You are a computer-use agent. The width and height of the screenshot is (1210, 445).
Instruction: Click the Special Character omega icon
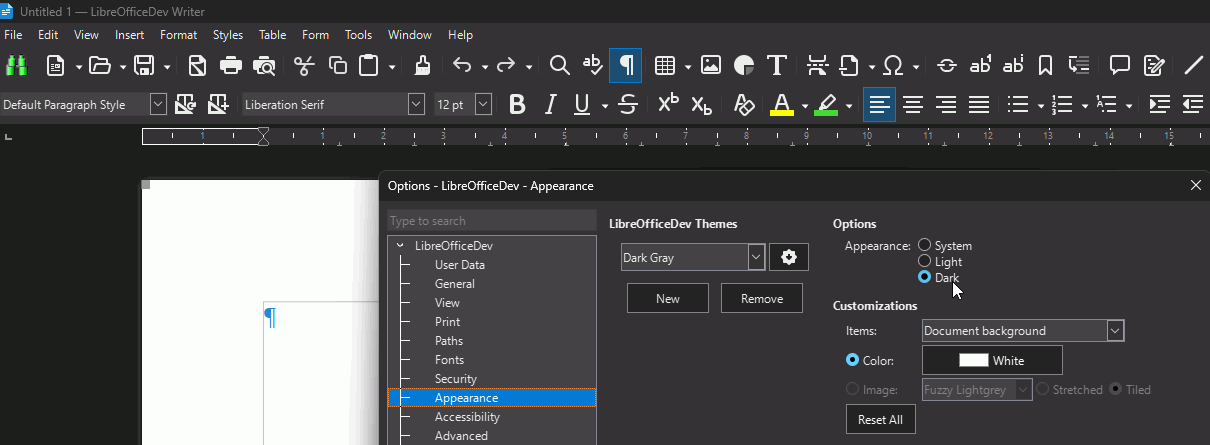click(x=895, y=66)
